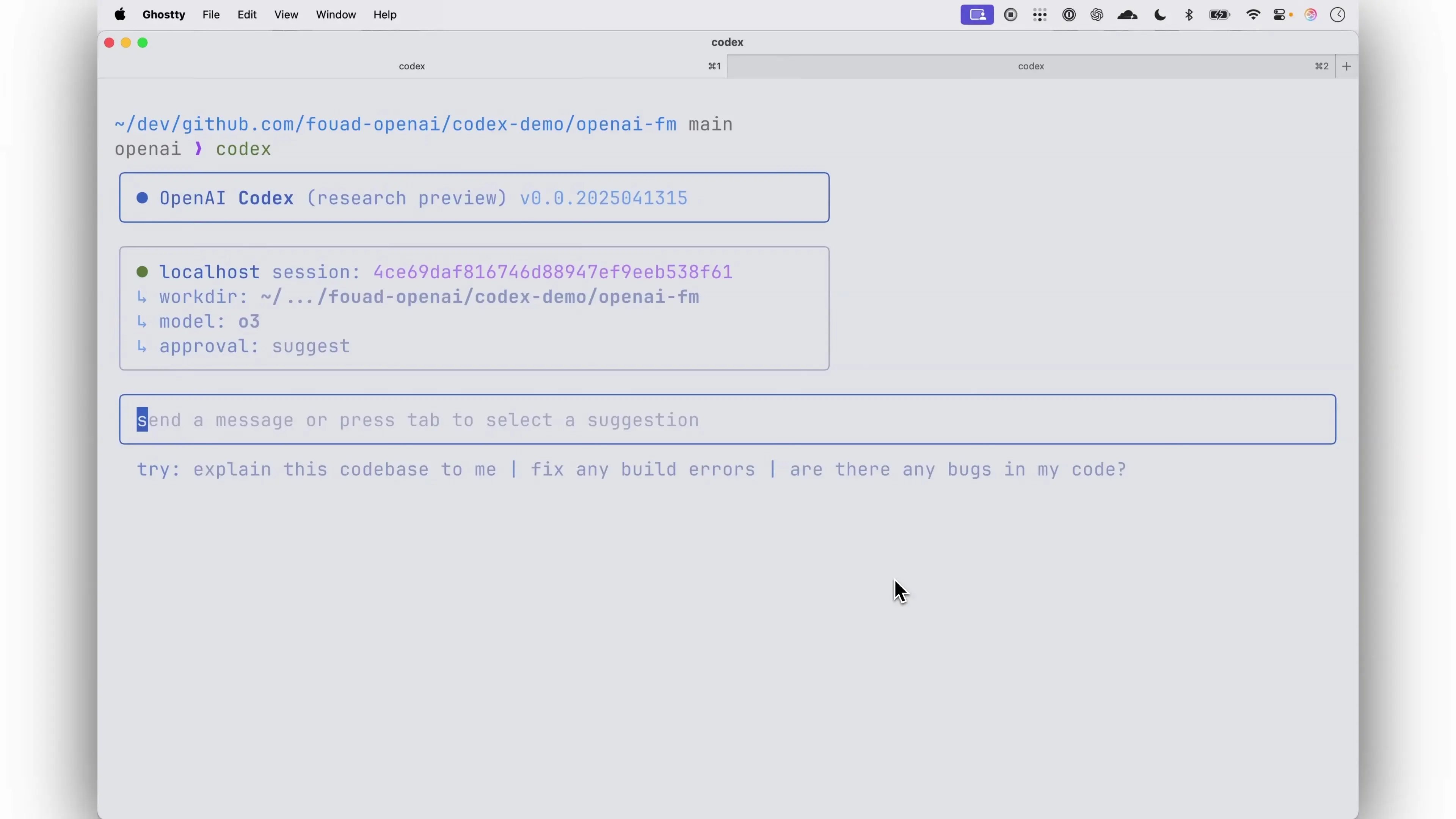1456x819 pixels.
Task: Open the Edit menu
Action: pyautogui.click(x=247, y=15)
